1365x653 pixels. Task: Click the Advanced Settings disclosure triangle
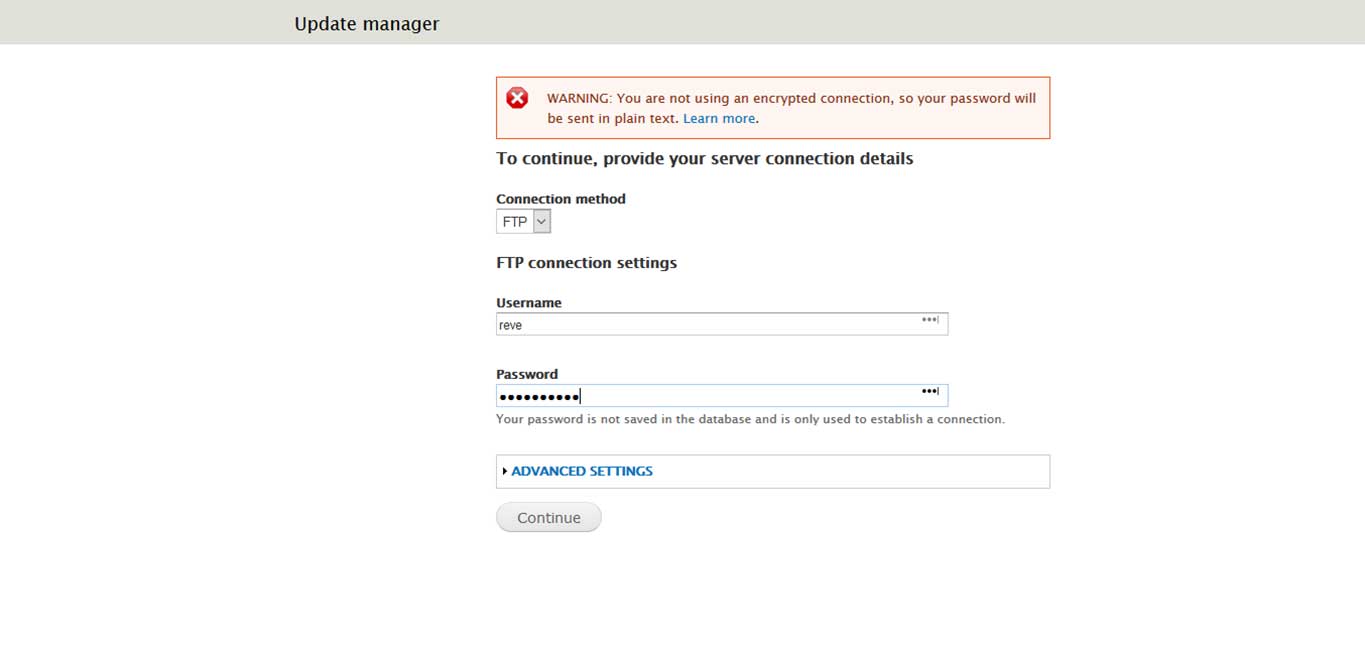click(x=505, y=471)
